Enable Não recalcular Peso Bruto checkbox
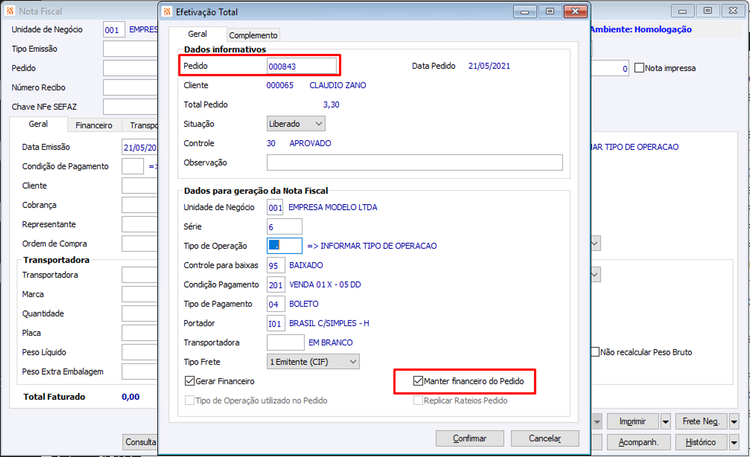The width and height of the screenshot is (750, 457). [595, 352]
